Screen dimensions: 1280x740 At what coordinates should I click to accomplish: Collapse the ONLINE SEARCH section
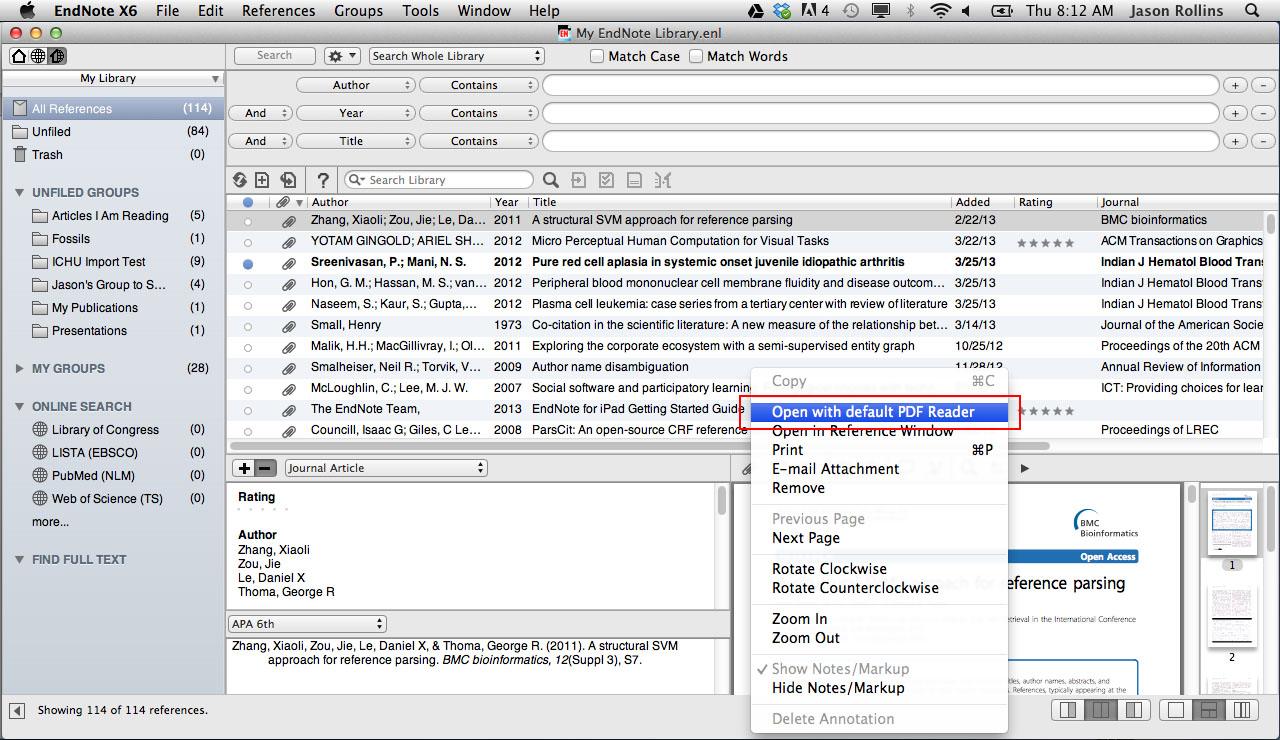coord(20,407)
